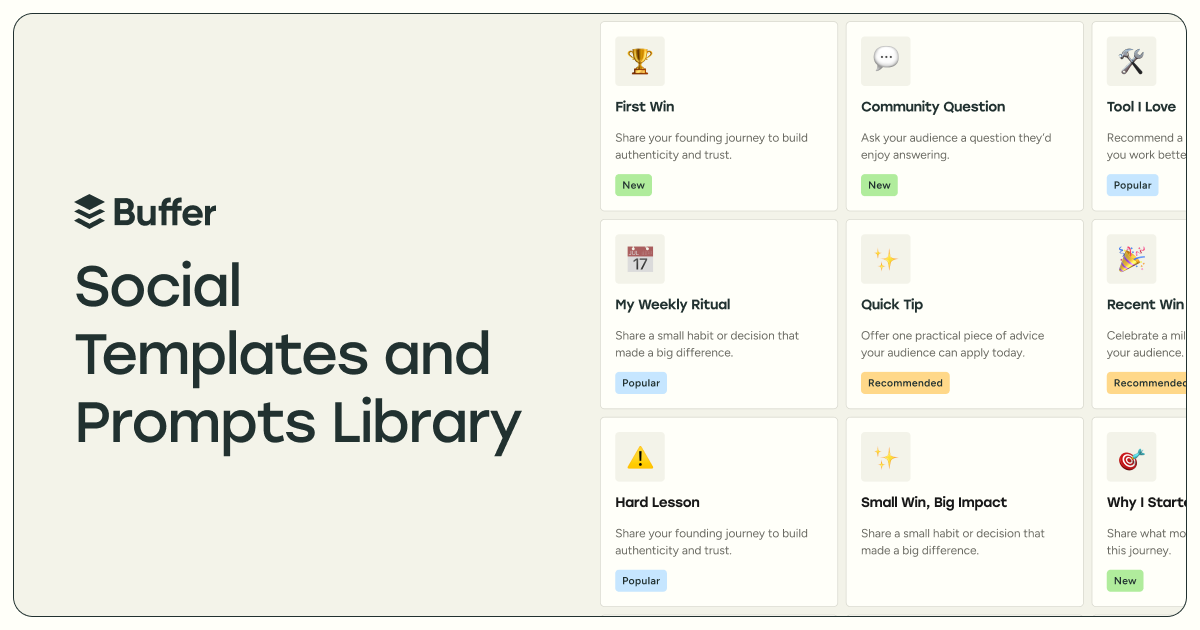
Task: Select the party popper icon on Recent Win
Action: tap(1131, 259)
